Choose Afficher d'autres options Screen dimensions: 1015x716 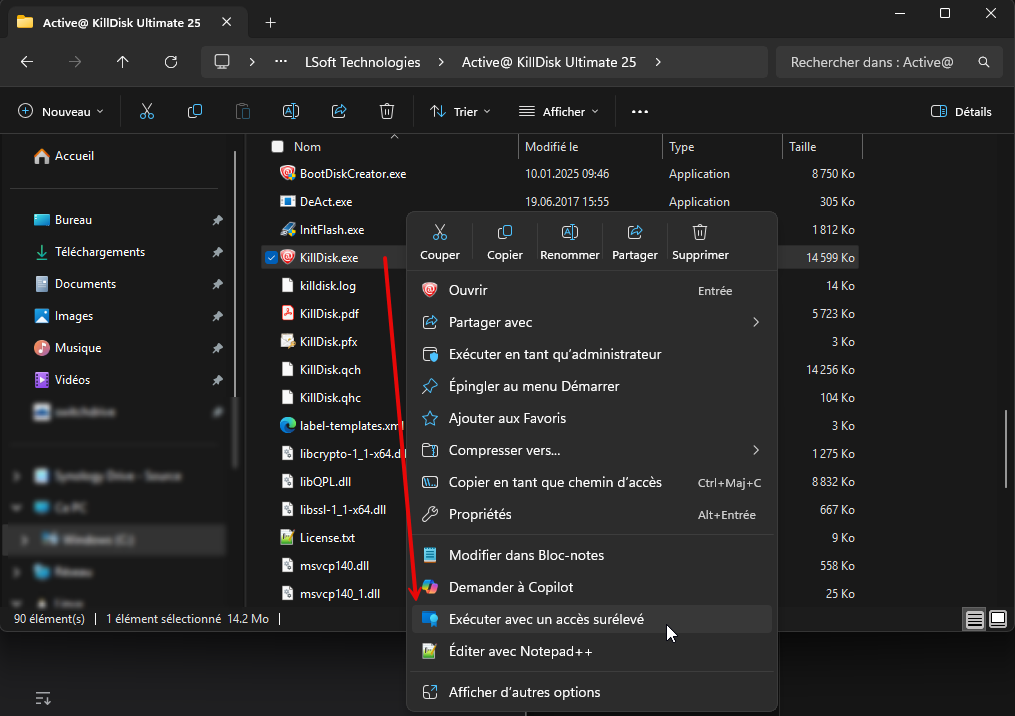(592, 693)
